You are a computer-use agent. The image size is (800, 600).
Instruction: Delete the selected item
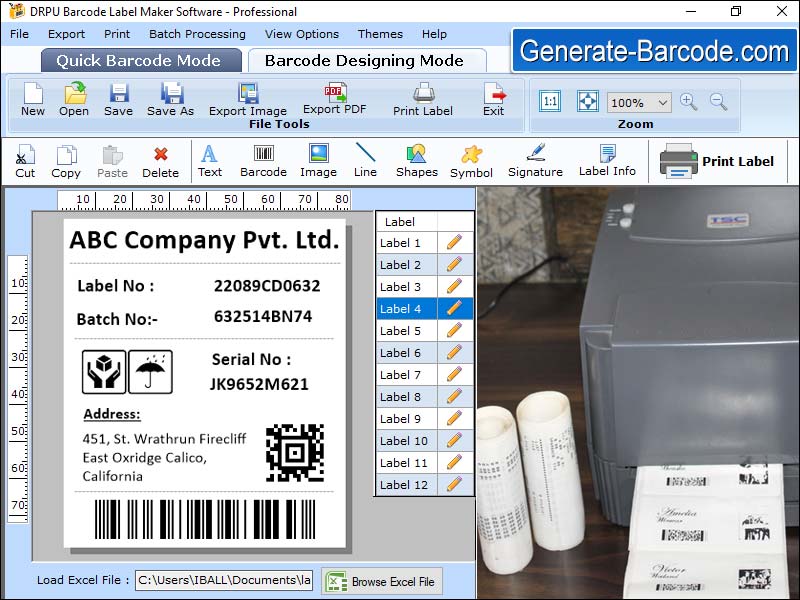161,161
